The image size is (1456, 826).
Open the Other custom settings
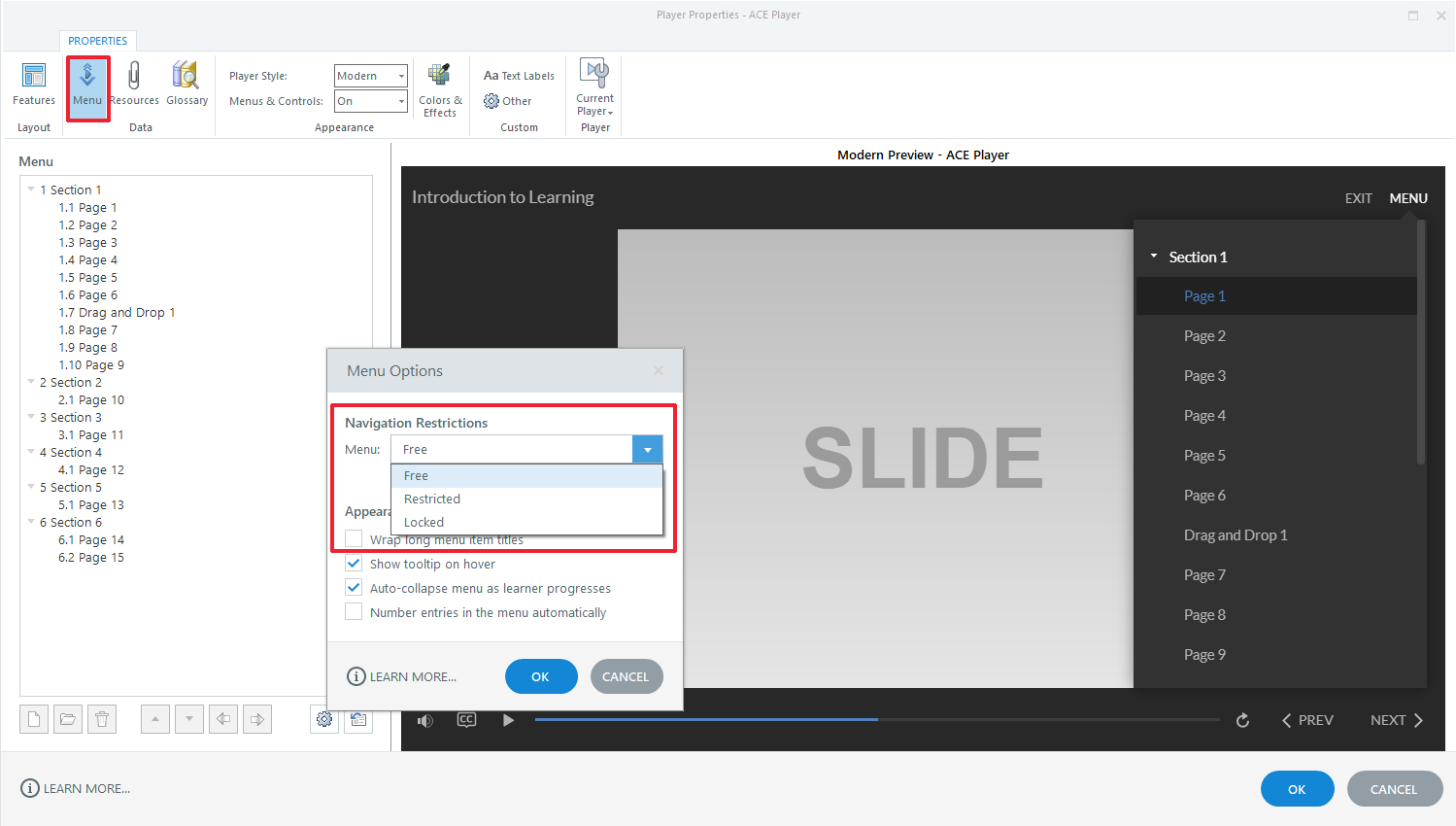pos(507,100)
